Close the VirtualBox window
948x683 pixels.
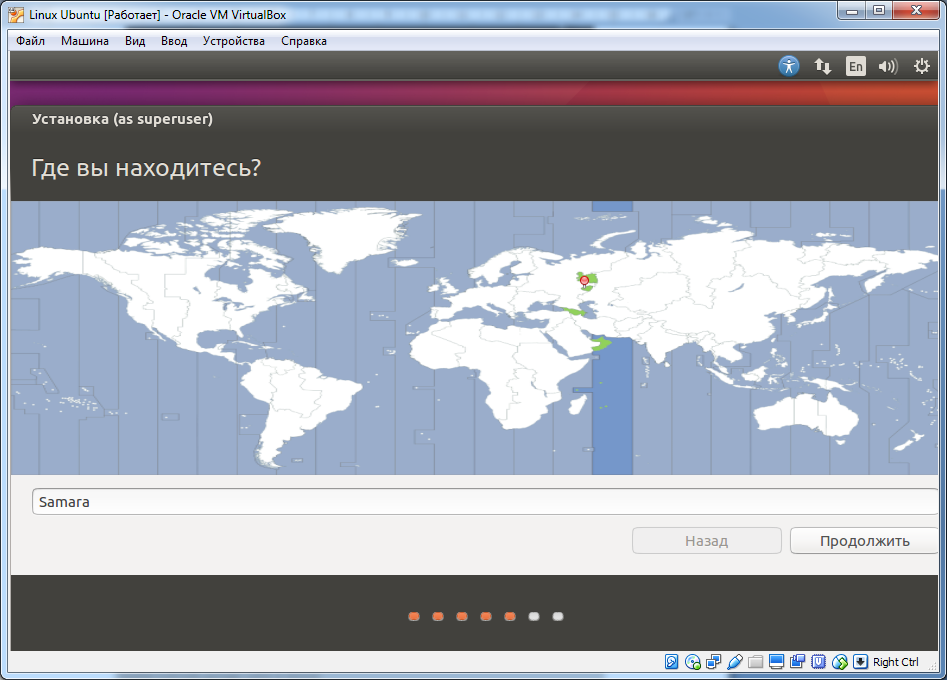pyautogui.click(x=917, y=10)
